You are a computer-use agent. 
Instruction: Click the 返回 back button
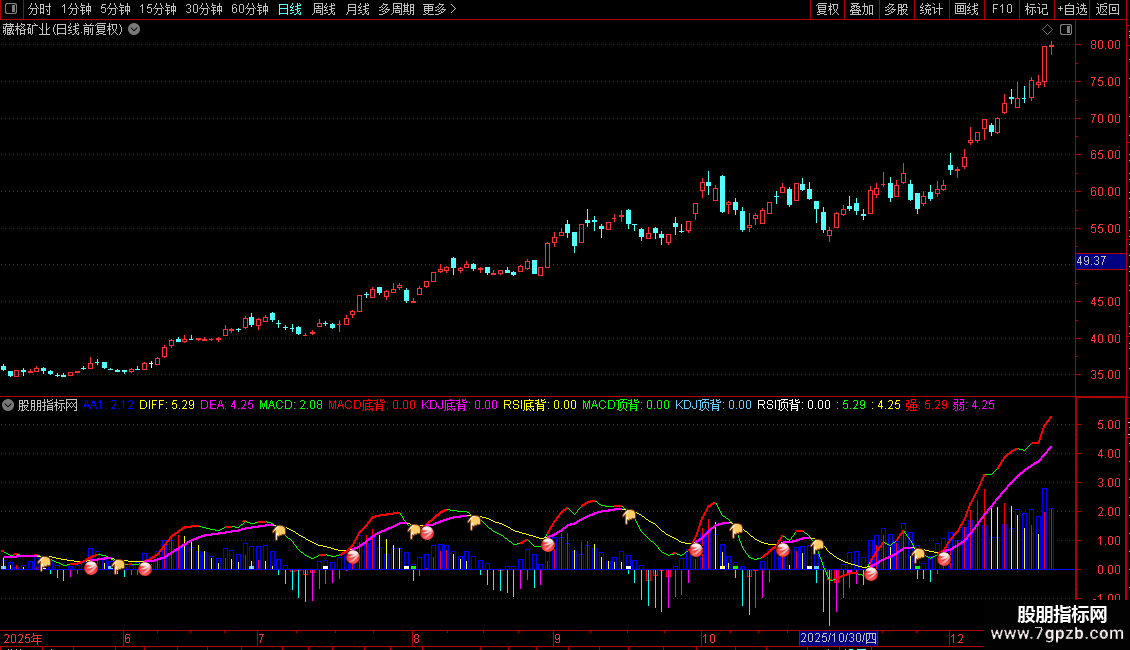(1108, 9)
